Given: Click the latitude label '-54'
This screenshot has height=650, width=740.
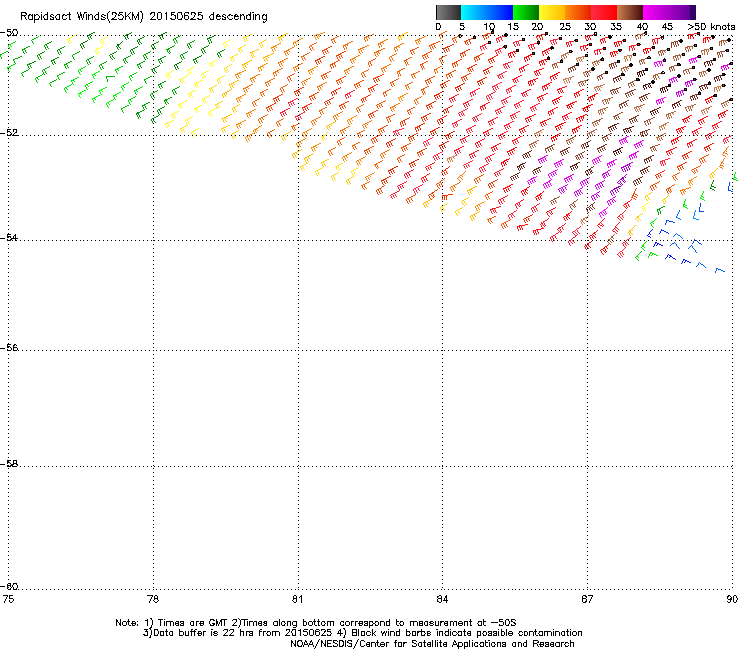Looking at the screenshot, I should 9,237.
